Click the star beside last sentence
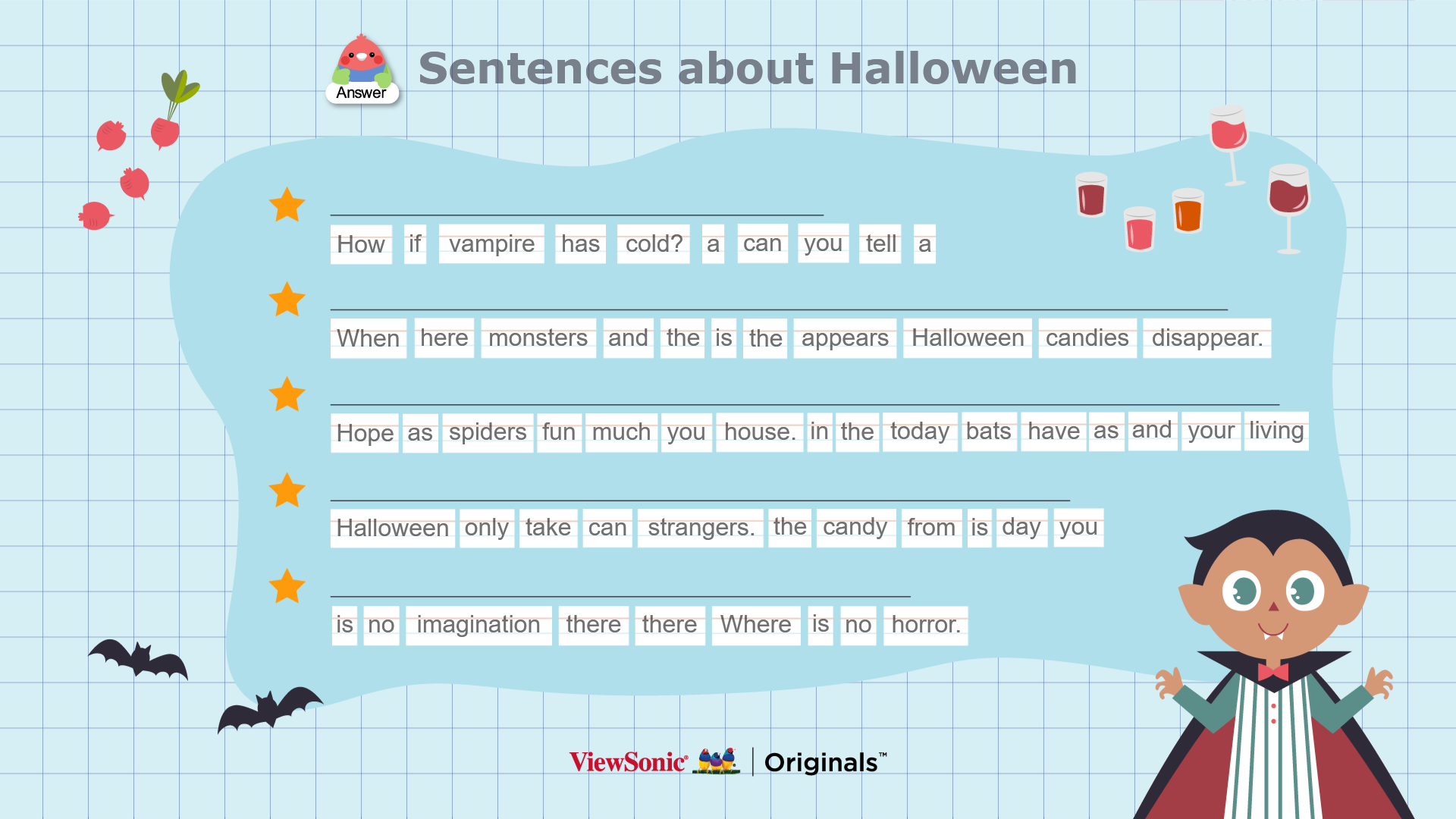 click(287, 586)
